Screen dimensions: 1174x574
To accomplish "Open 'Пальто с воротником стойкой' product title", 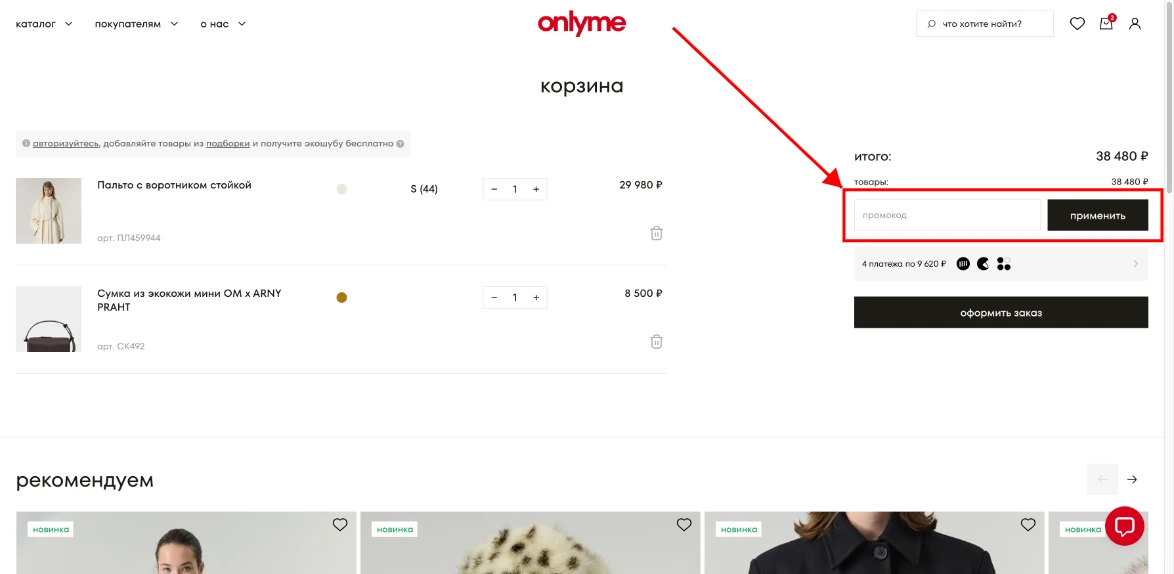I will [174, 185].
